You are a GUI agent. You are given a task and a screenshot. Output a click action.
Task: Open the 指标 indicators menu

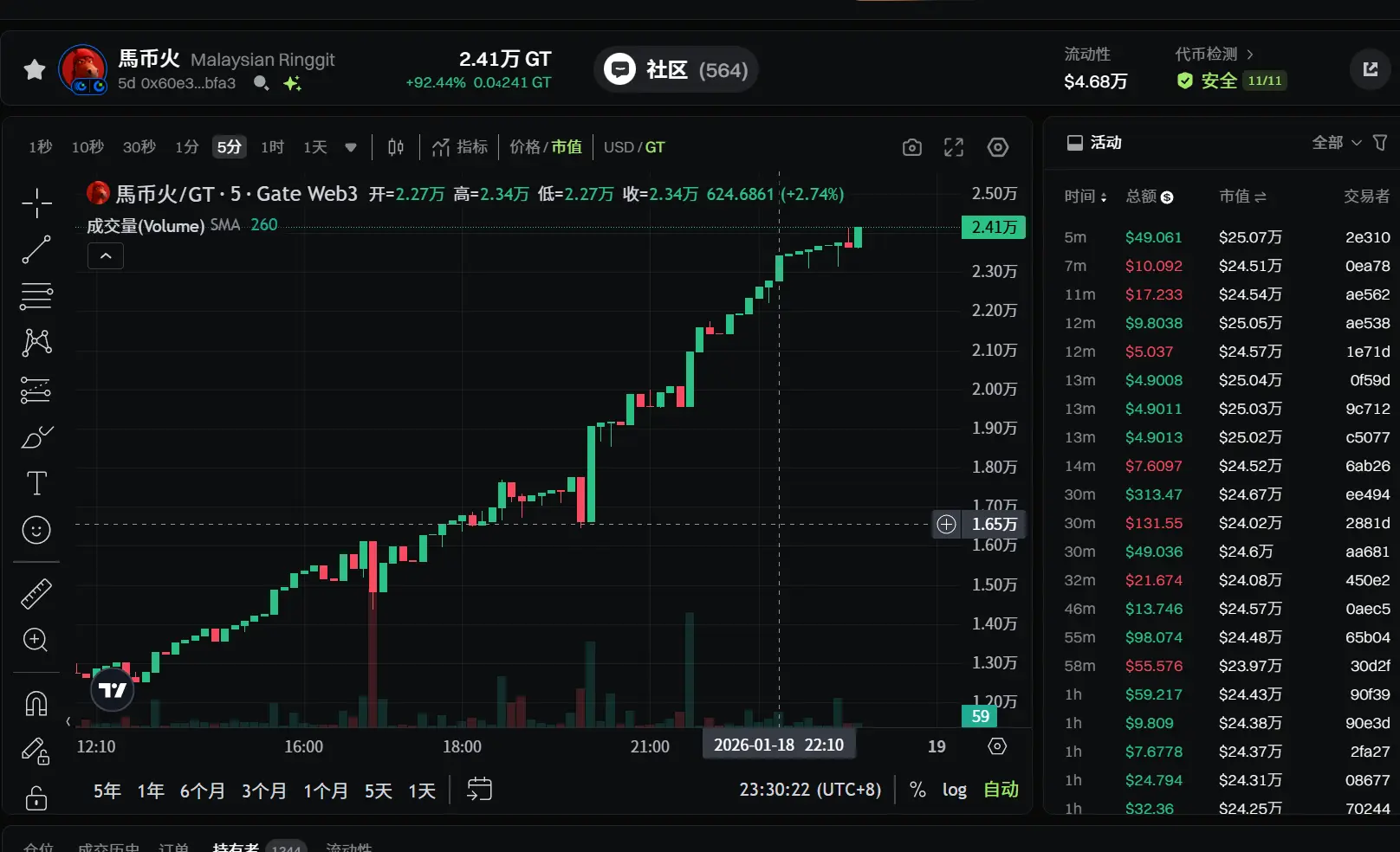pos(460,147)
